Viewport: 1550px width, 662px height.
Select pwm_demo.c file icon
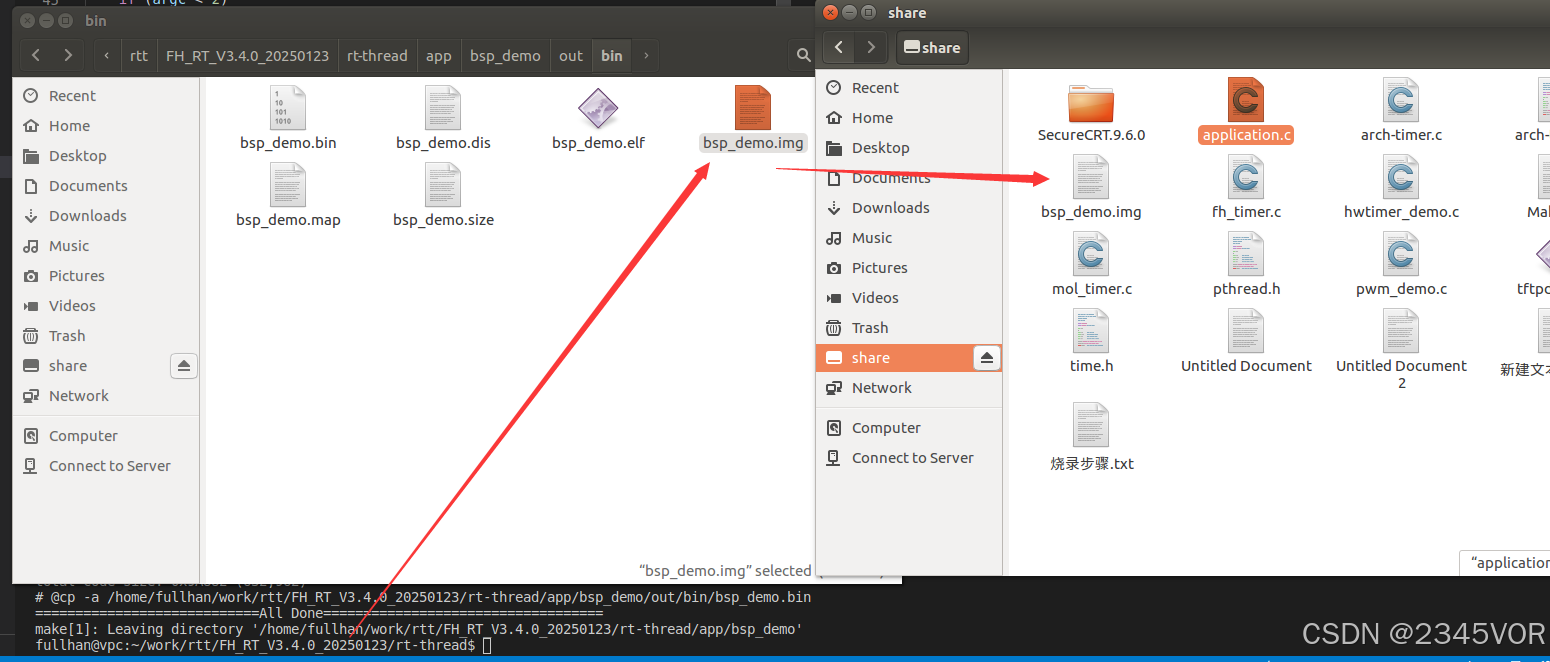1401,254
